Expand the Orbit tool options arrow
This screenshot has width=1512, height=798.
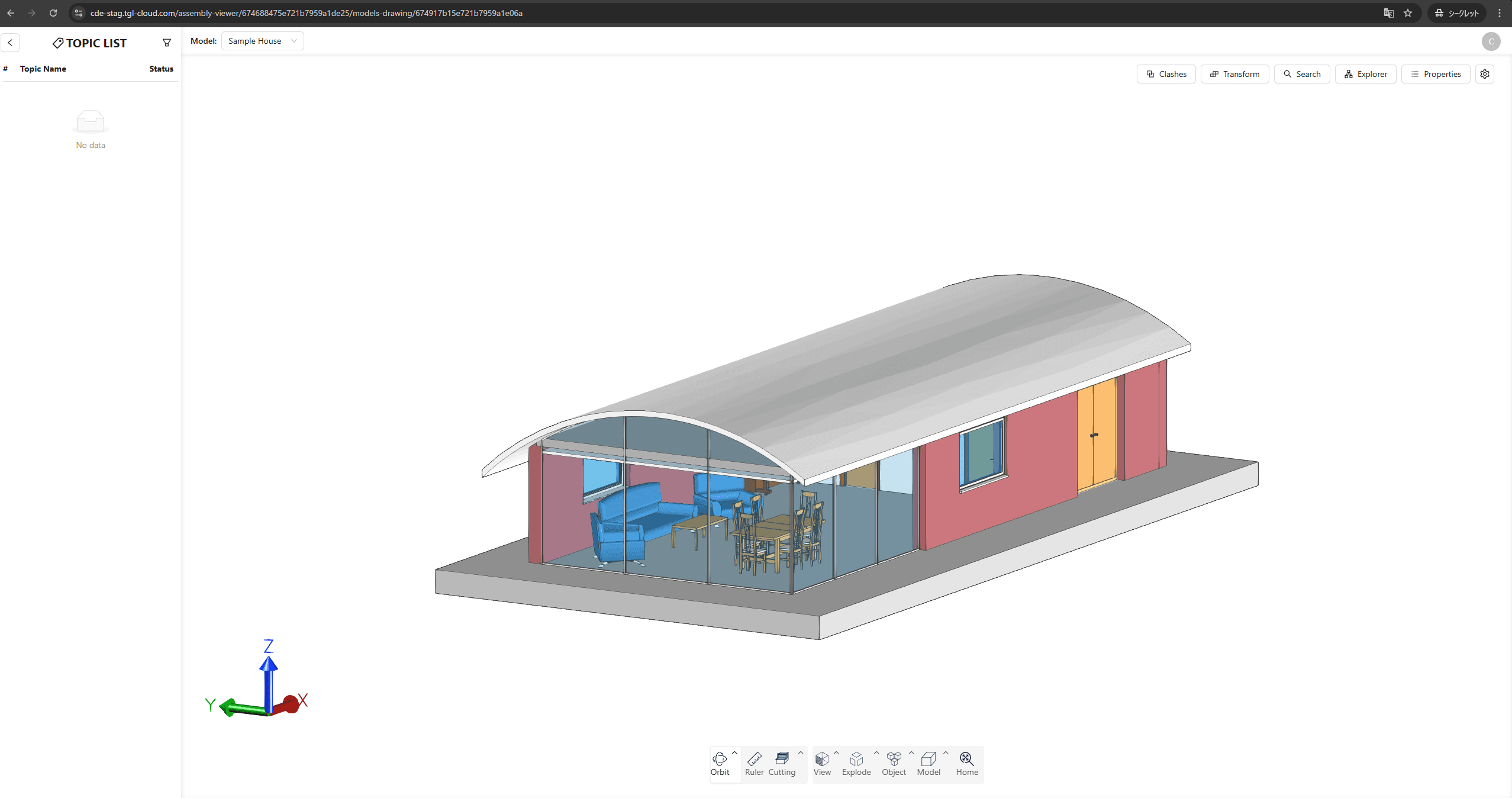[x=734, y=753]
